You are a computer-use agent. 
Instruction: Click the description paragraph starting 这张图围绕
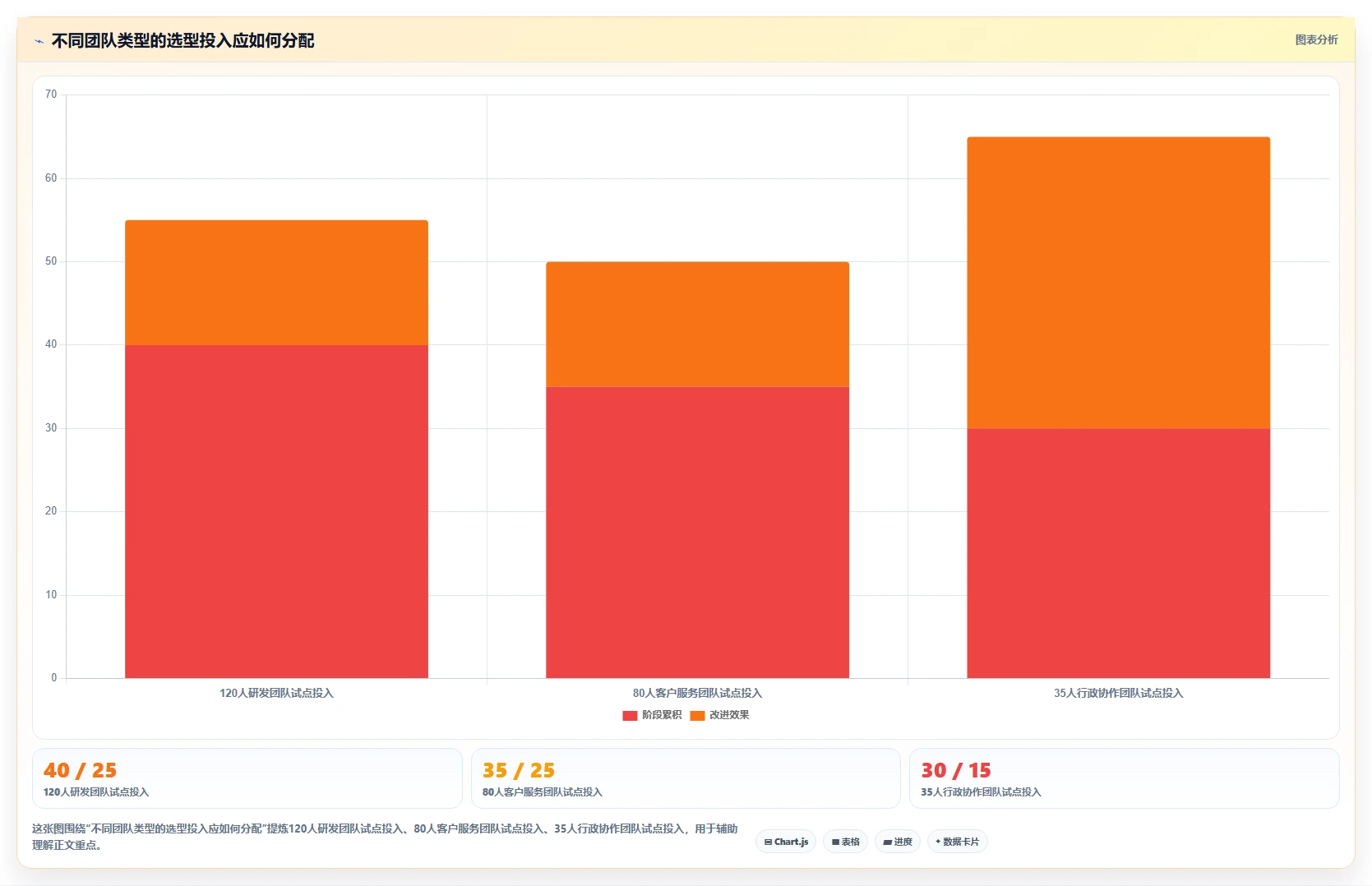click(385, 837)
